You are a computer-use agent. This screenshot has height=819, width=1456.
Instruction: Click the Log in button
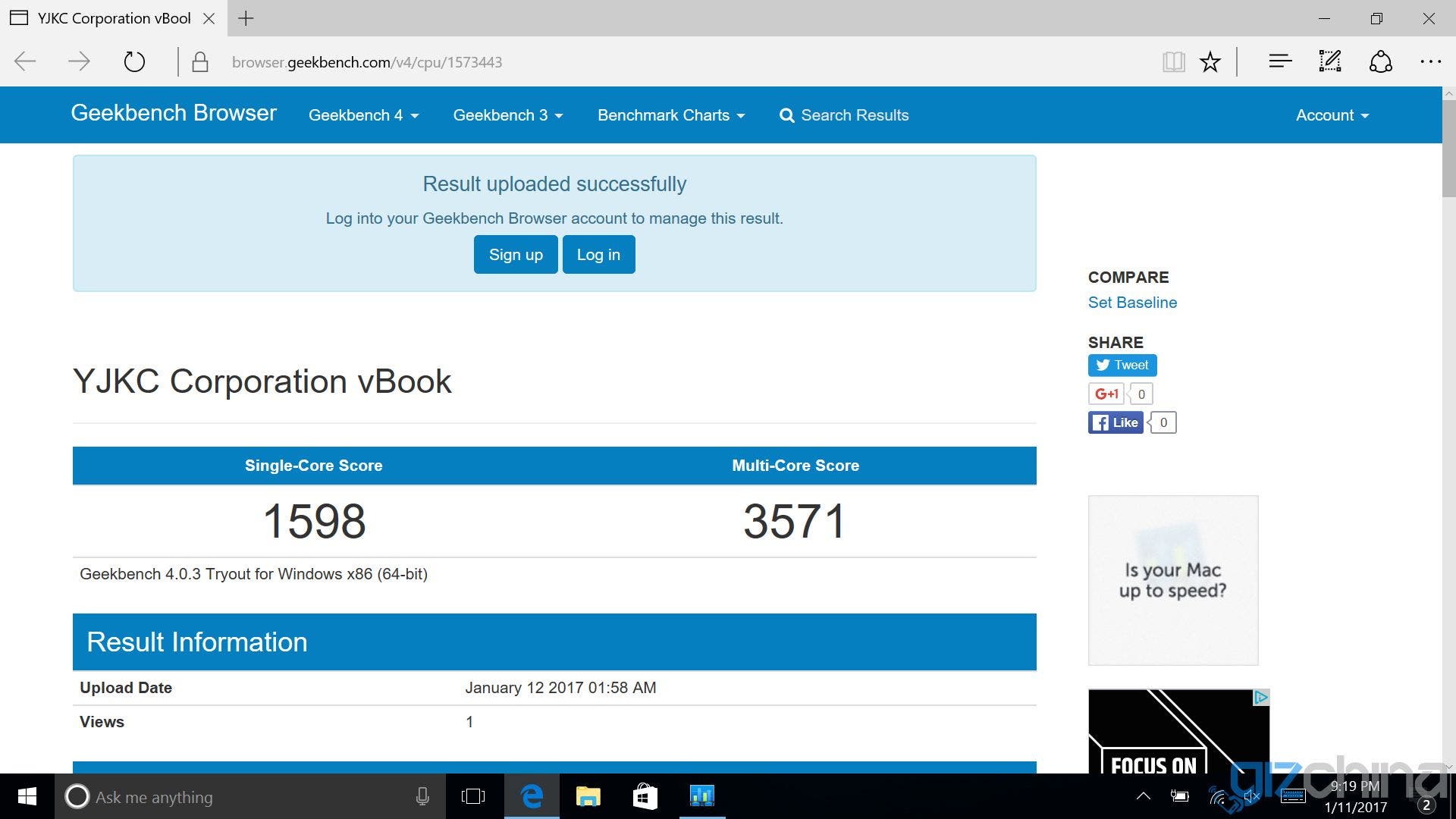[x=598, y=254]
